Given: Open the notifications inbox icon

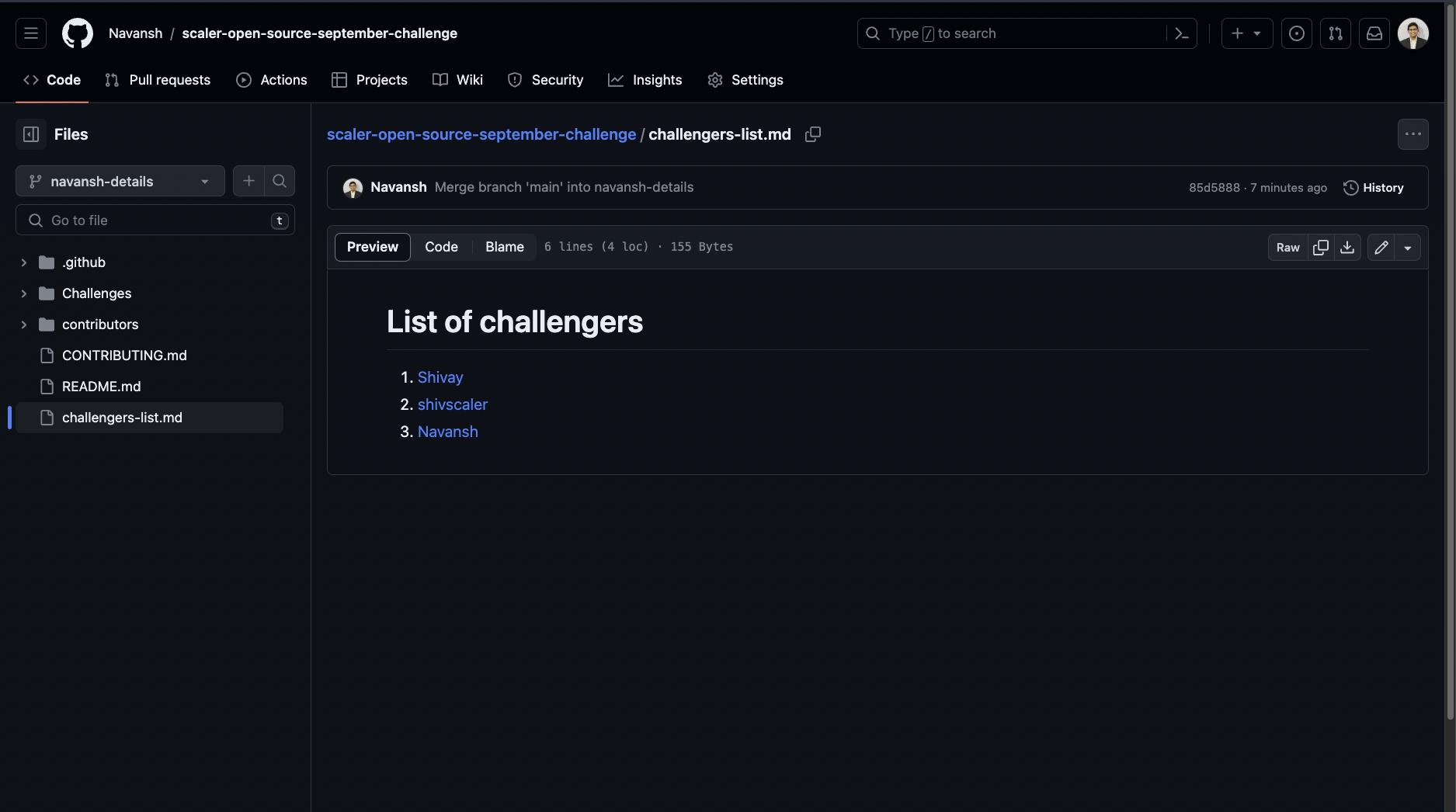Looking at the screenshot, I should pos(1374,33).
